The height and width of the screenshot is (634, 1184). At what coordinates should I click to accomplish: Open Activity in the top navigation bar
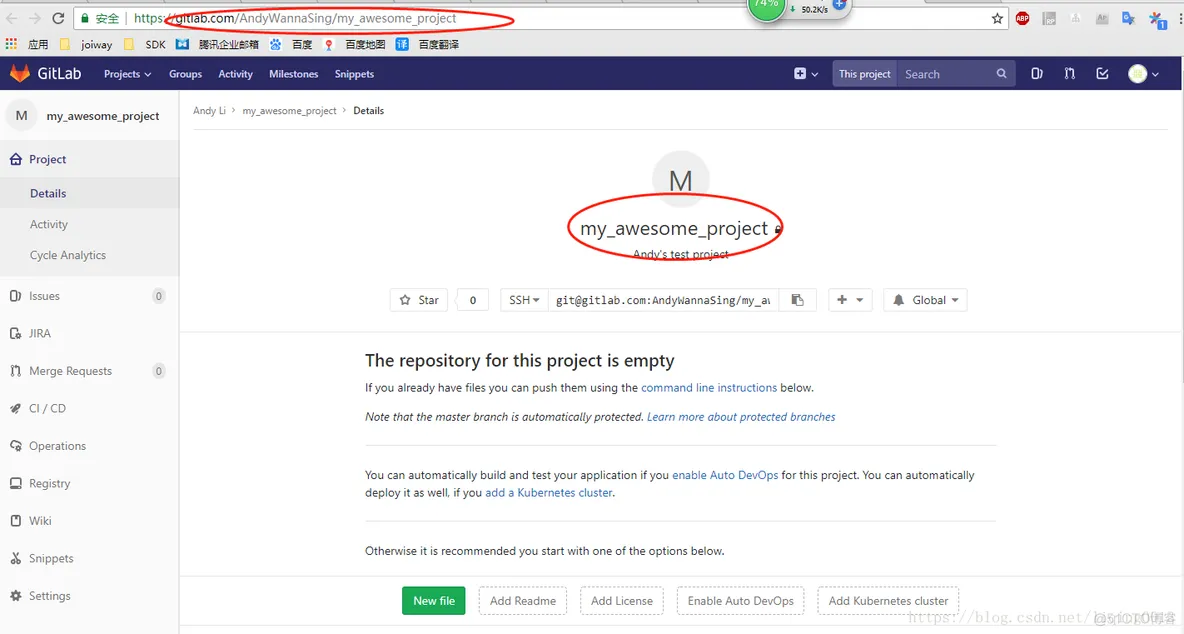click(x=235, y=74)
